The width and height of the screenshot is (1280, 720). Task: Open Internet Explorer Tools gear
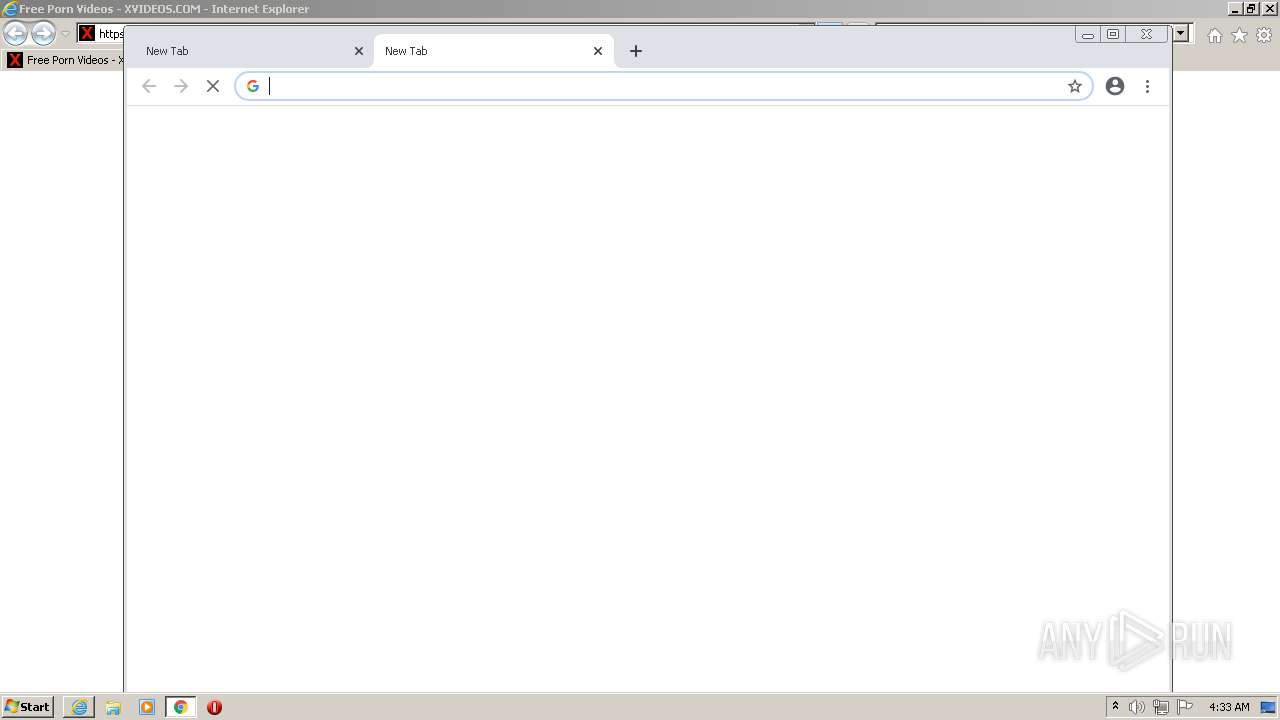[x=1264, y=35]
